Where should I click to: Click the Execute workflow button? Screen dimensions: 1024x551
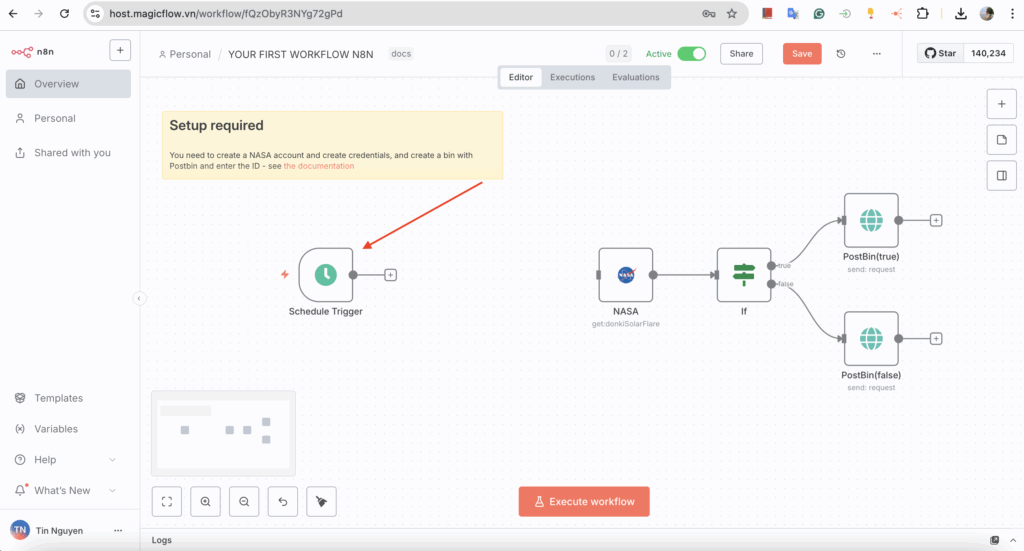pyautogui.click(x=584, y=502)
